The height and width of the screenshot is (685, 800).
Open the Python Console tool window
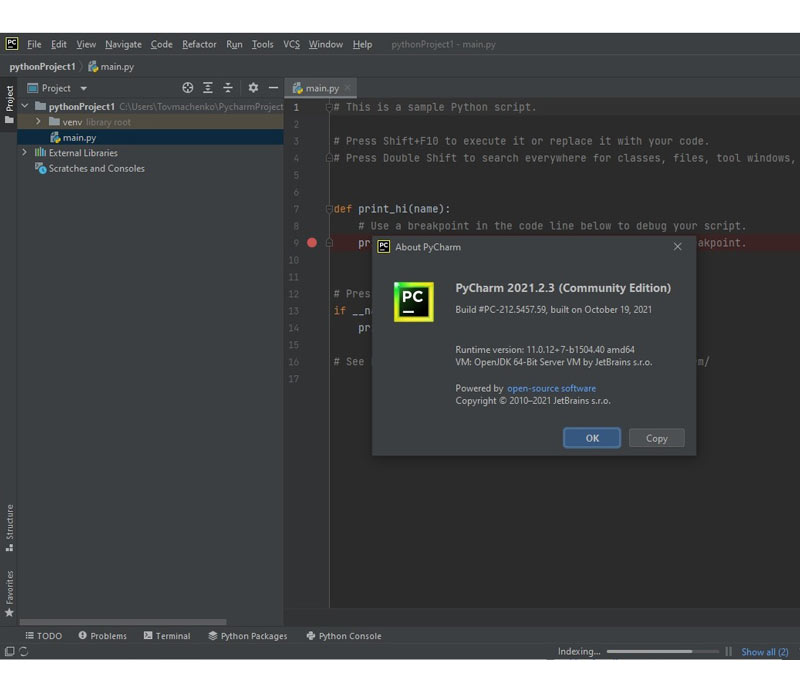(x=344, y=636)
